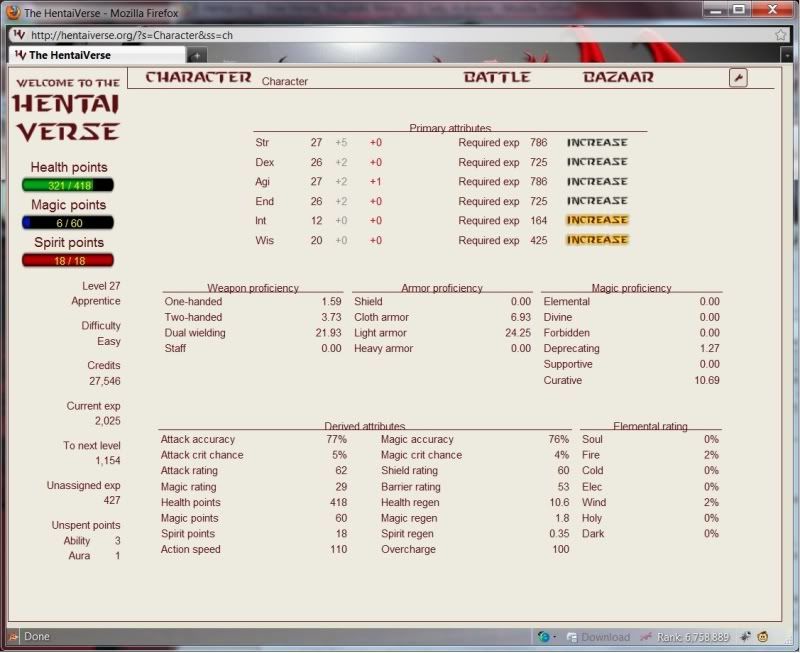Click the site favicon in address bar

19,35
